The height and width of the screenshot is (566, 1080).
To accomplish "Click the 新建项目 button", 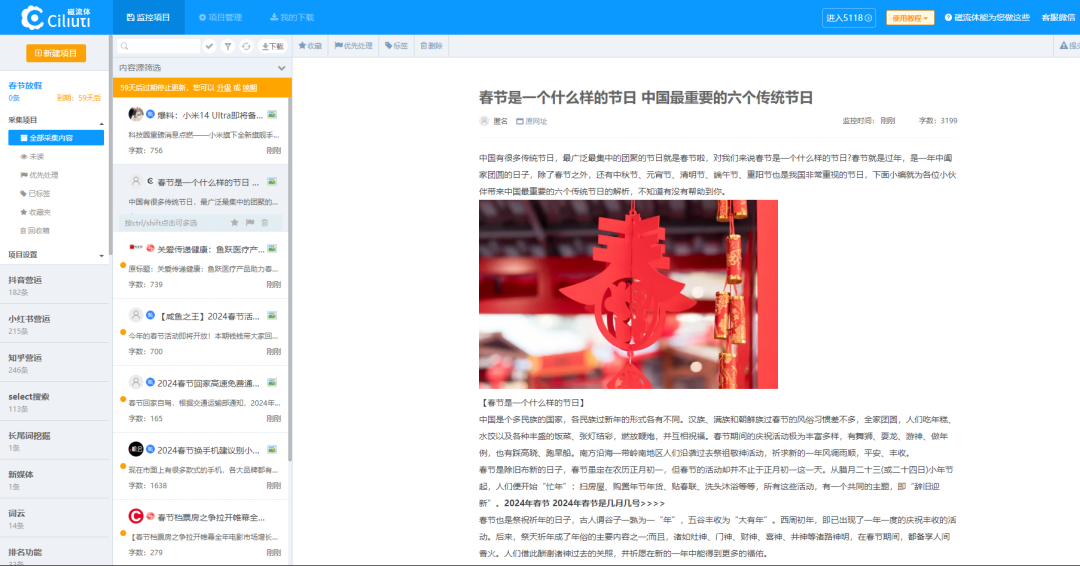I will coord(56,53).
